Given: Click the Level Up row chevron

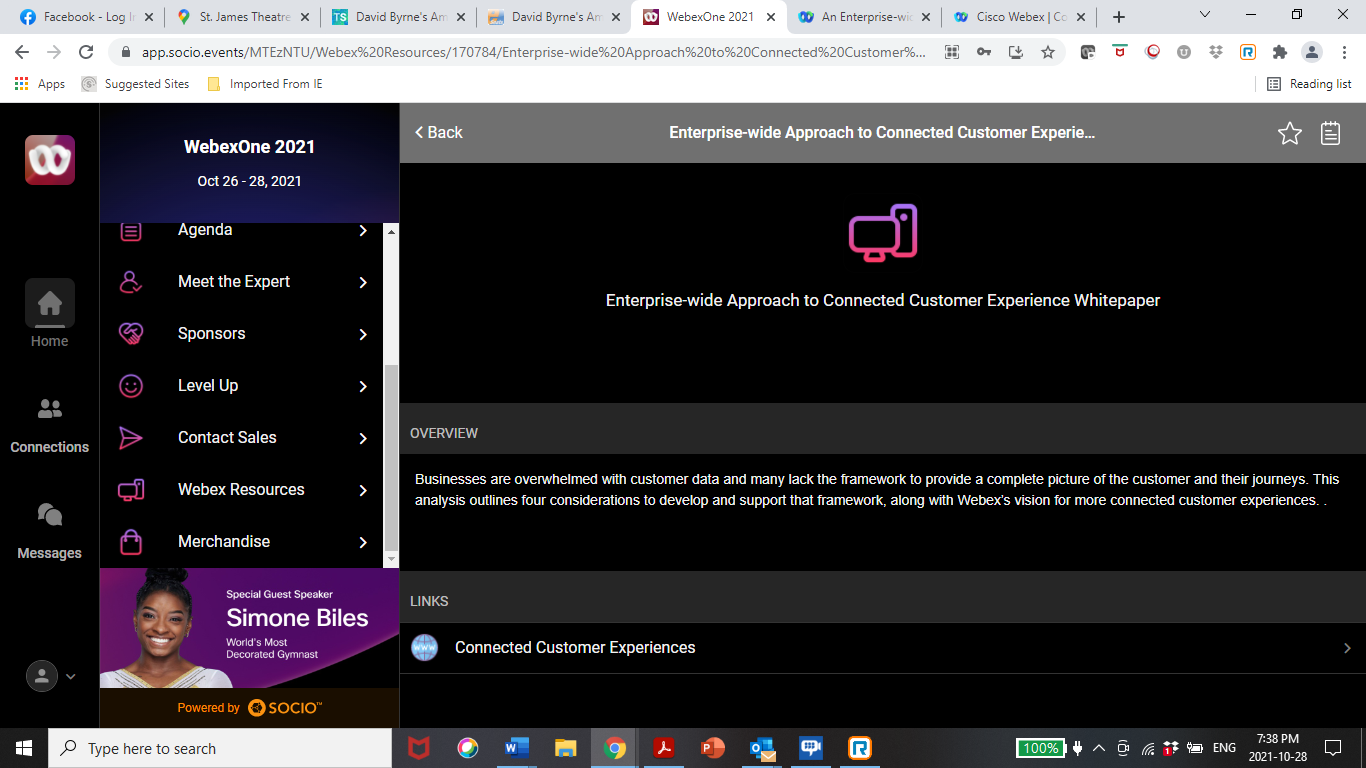Looking at the screenshot, I should (x=363, y=387).
